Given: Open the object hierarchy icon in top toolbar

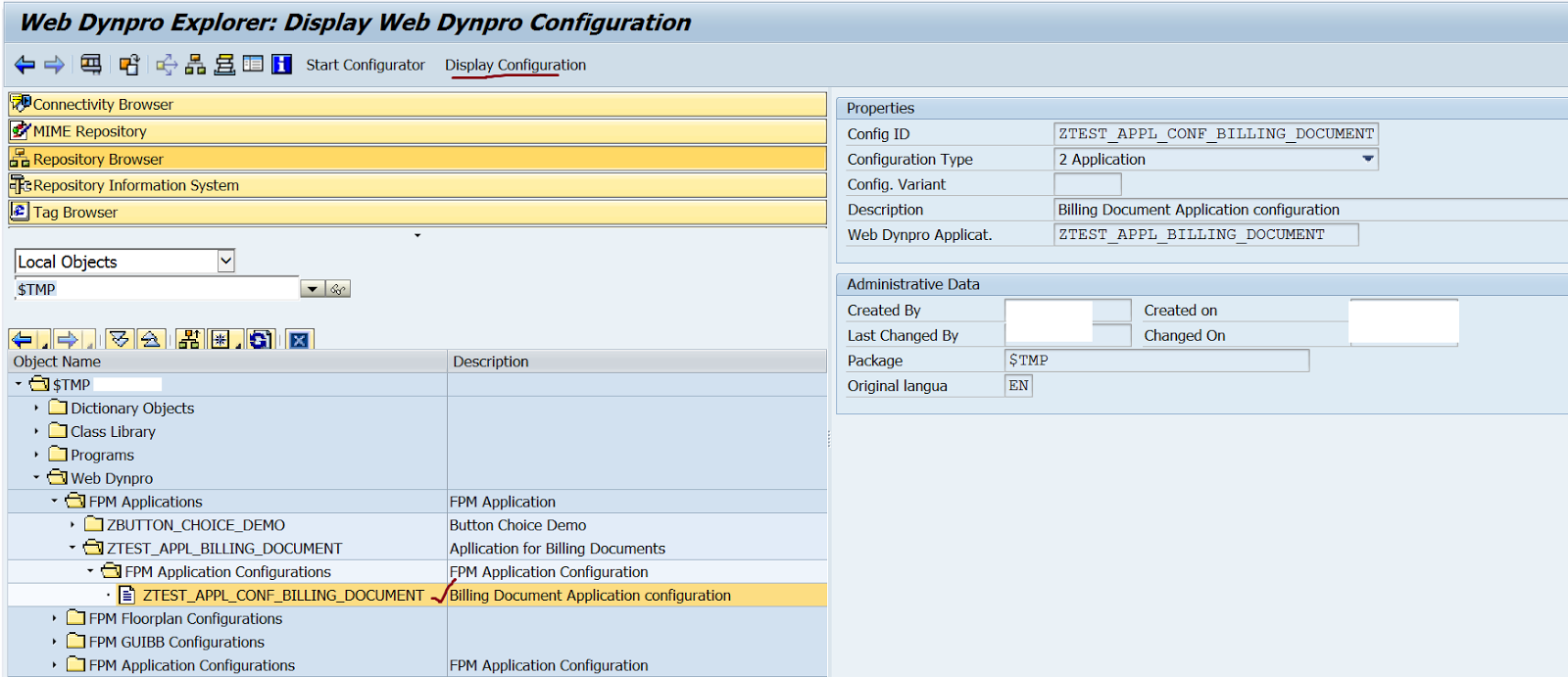Looking at the screenshot, I should click(x=196, y=65).
